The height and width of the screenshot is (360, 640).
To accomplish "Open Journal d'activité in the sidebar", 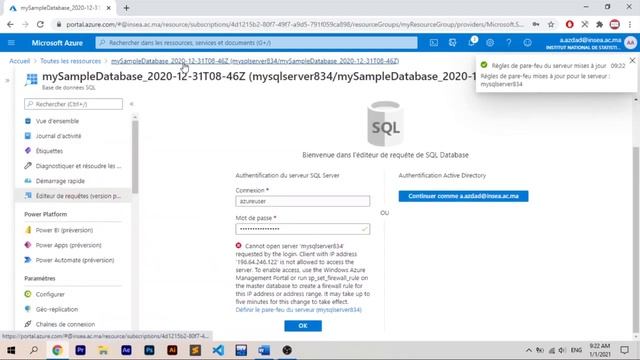I will (x=58, y=136).
